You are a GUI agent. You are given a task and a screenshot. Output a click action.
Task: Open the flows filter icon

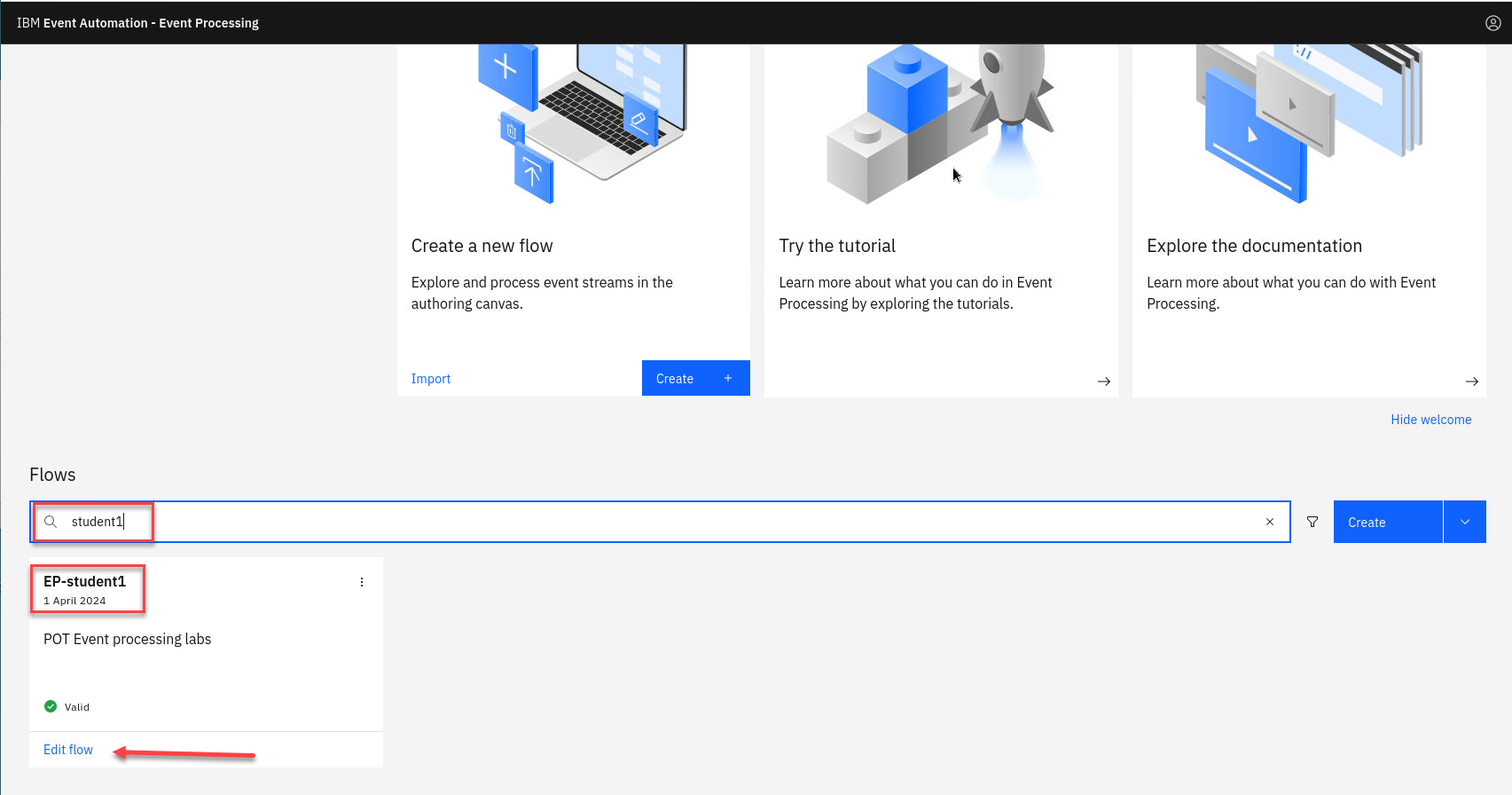coord(1312,523)
